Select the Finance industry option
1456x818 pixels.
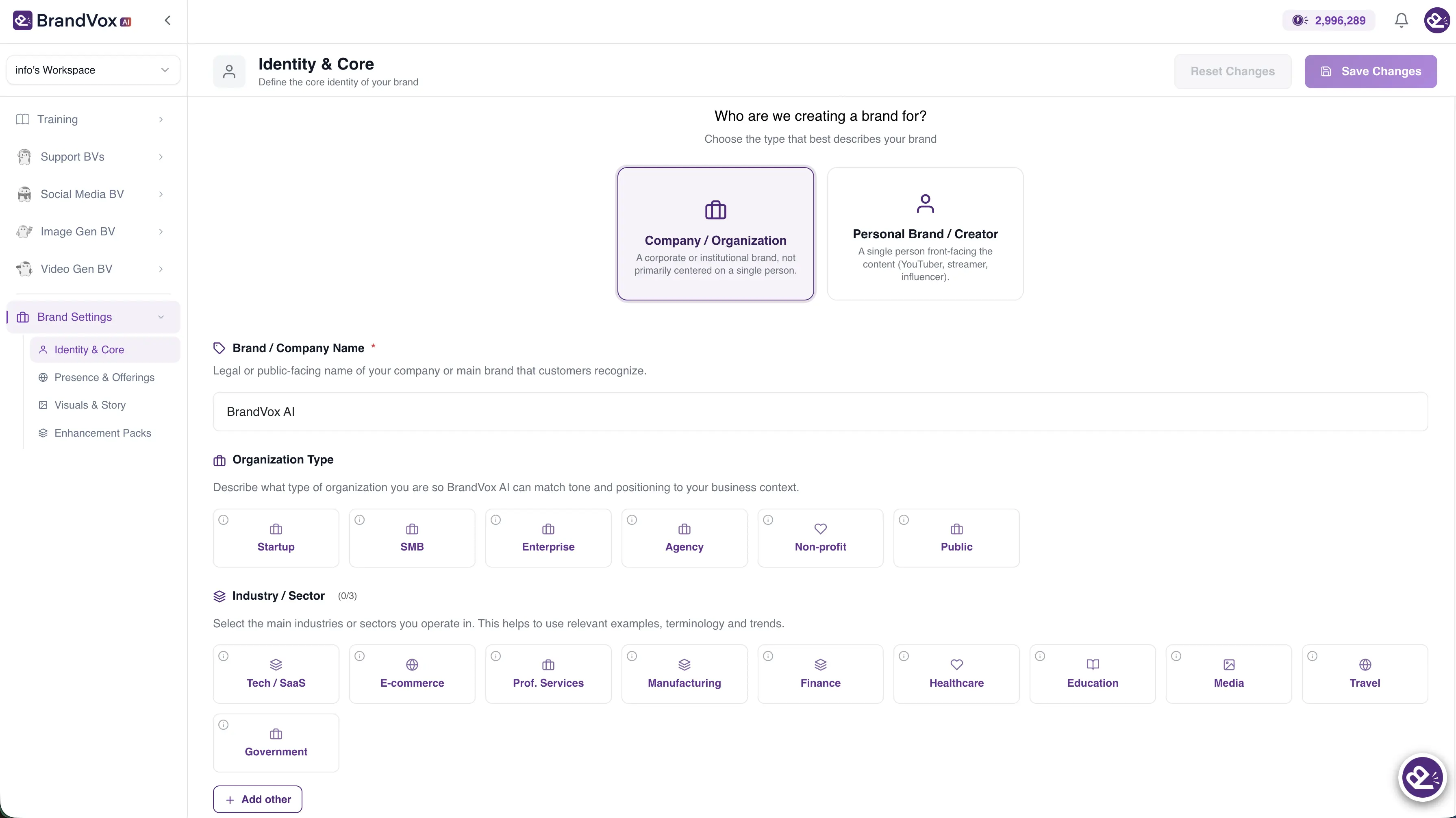820,674
